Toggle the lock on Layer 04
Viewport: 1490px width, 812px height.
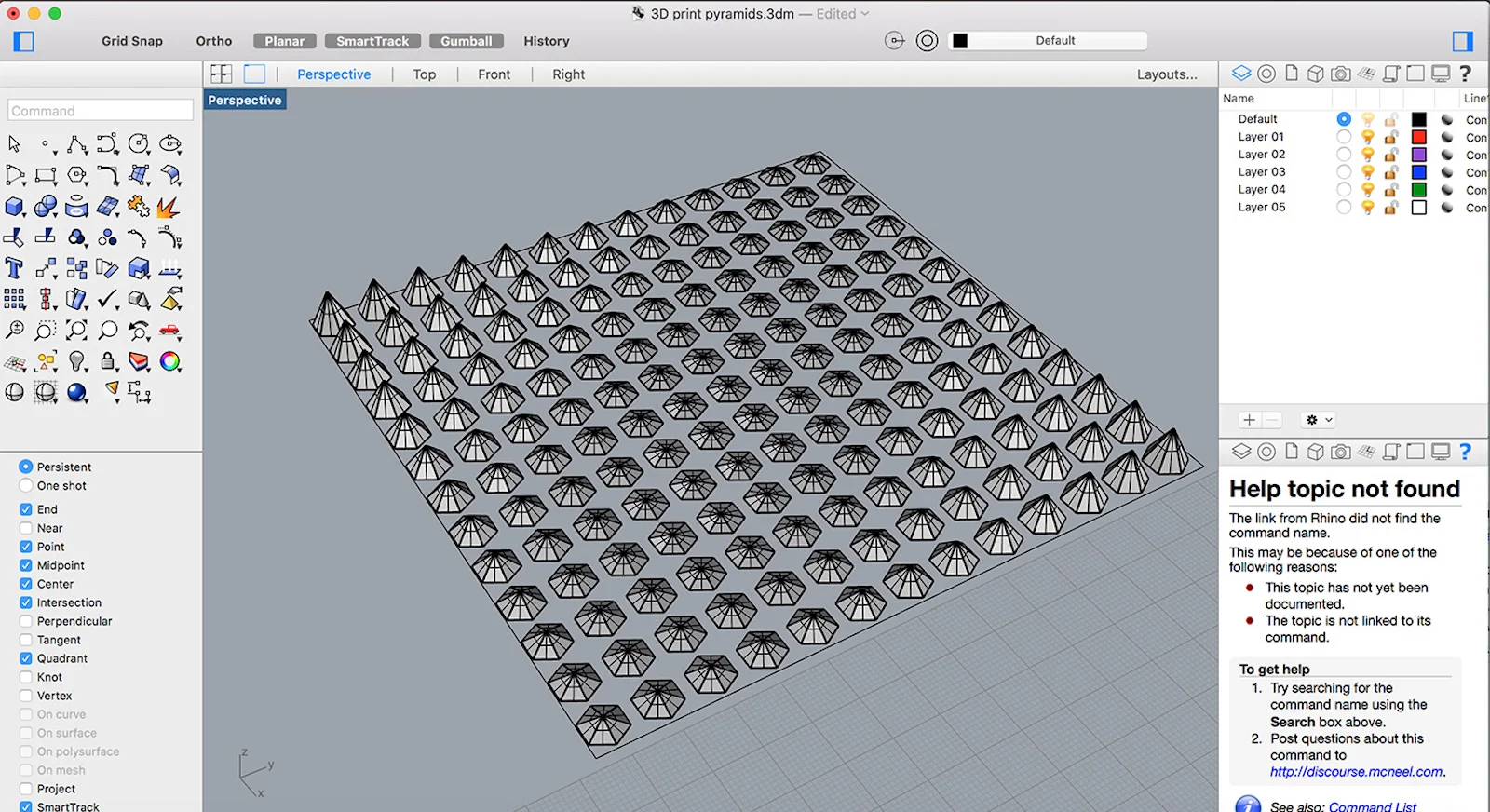(1391, 190)
